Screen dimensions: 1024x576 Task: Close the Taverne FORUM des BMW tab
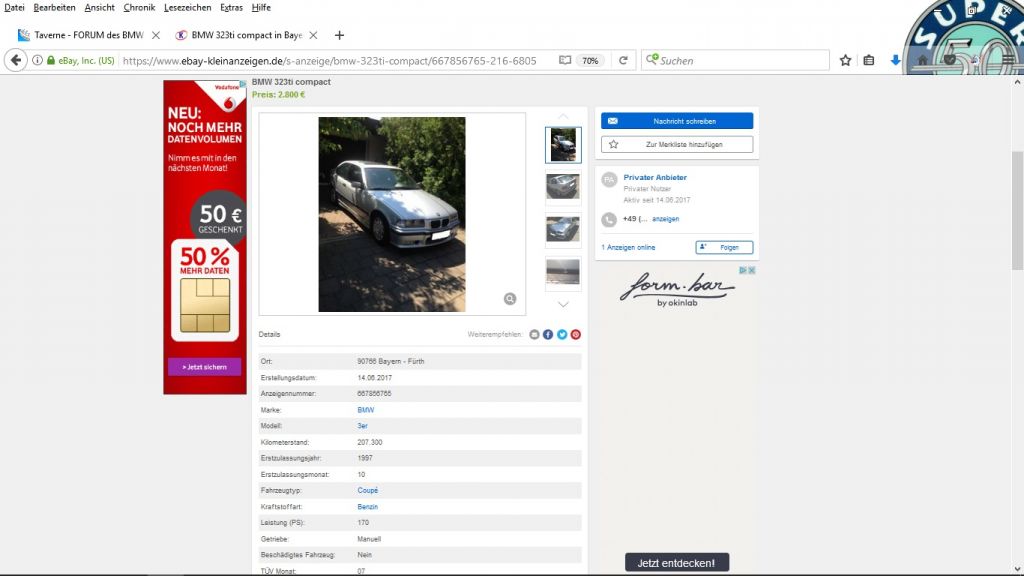coord(155,35)
